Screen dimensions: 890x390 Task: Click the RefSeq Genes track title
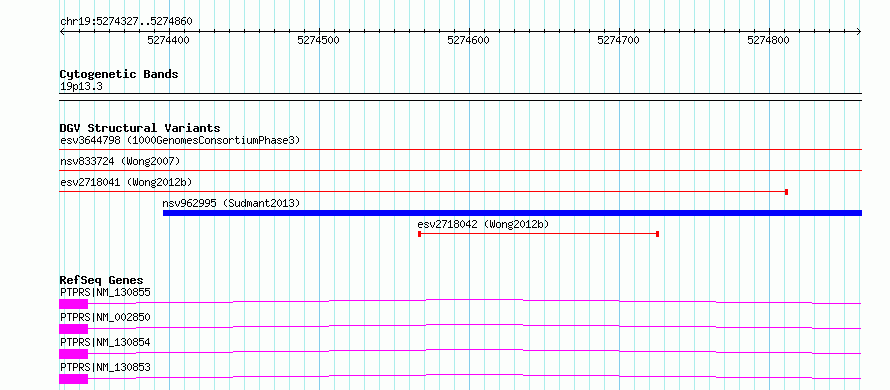102,280
